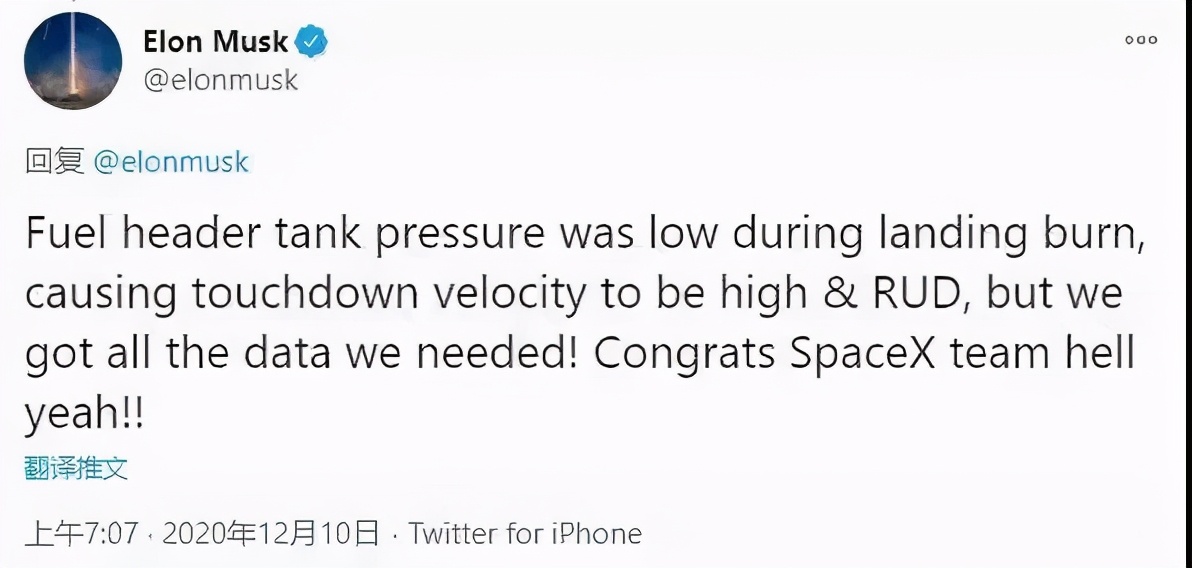
Task: Click the @elonmusk mention after 回复
Action: (x=170, y=162)
